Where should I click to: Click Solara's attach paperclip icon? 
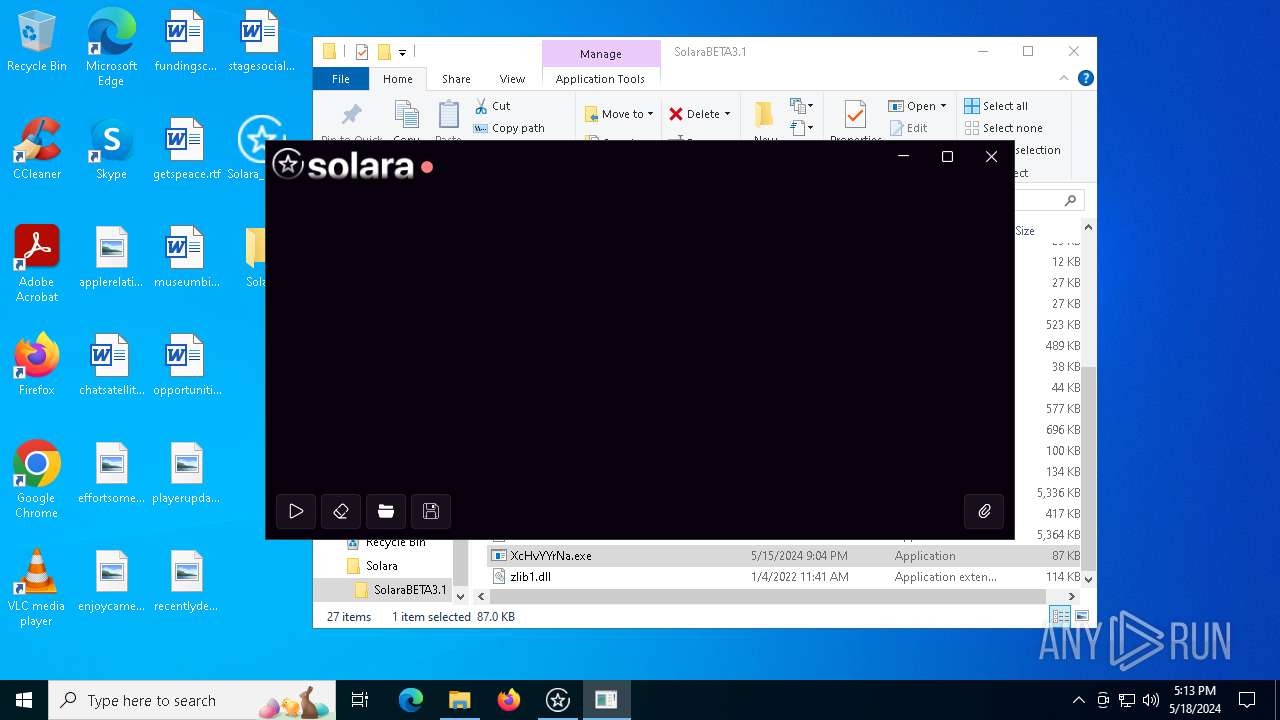[x=984, y=511]
